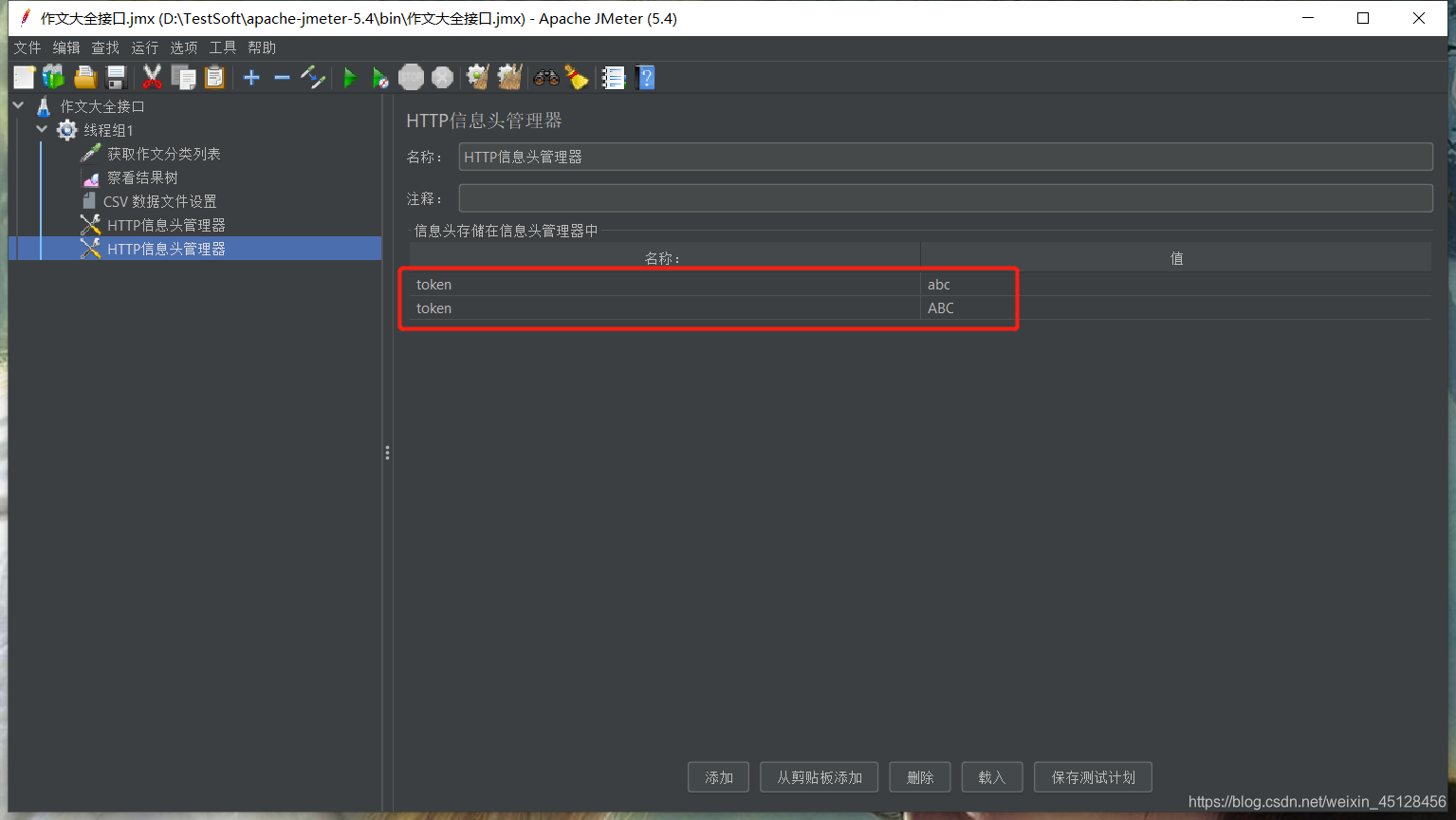Viewport: 1456px width, 820px height.
Task: Select the 察看结果树 listener
Action: coord(142,177)
